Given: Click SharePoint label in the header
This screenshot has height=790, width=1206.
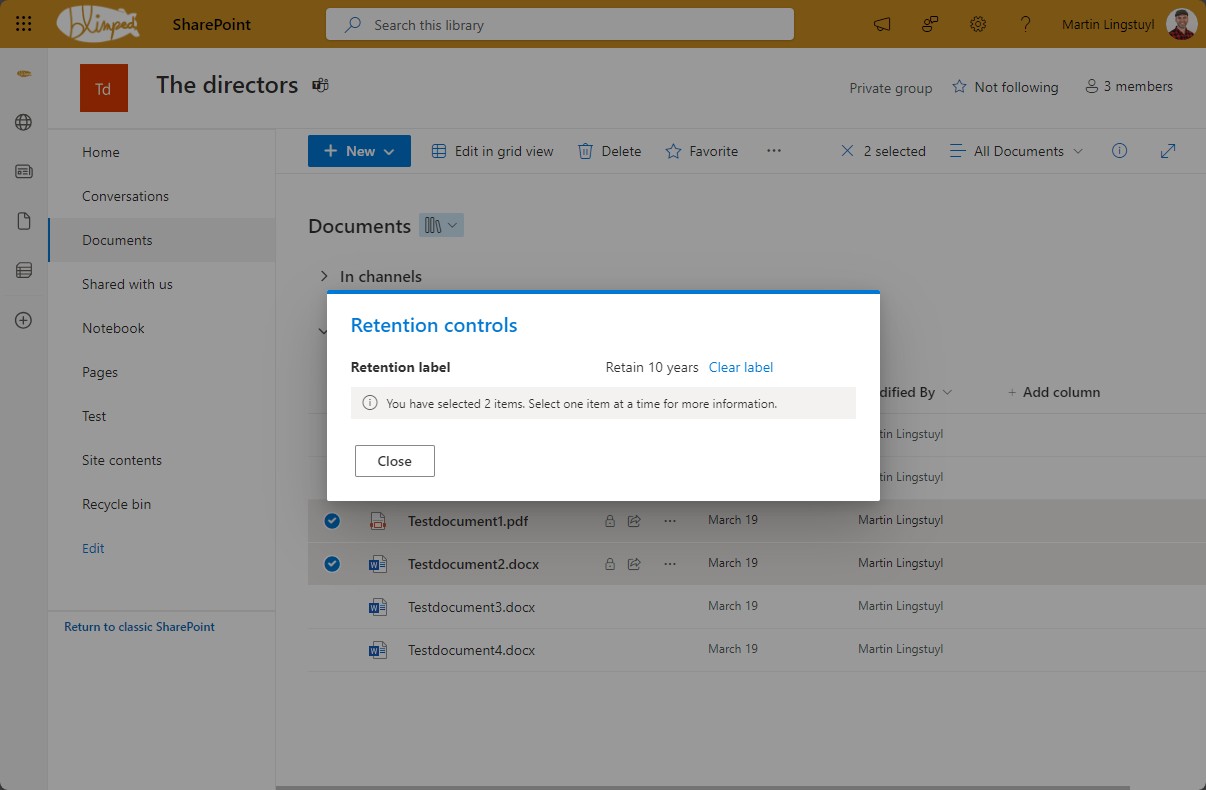Looking at the screenshot, I should (x=212, y=25).
